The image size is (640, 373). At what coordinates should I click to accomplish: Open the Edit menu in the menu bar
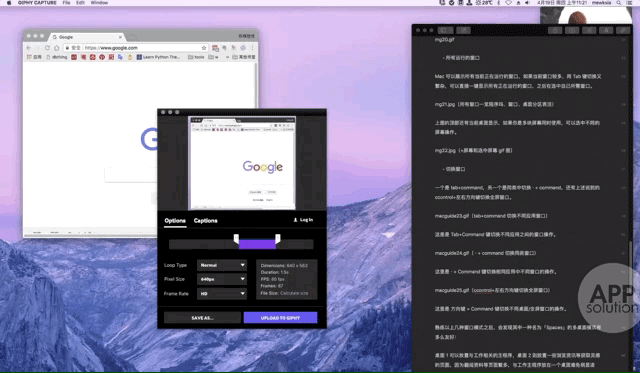click(x=80, y=3)
